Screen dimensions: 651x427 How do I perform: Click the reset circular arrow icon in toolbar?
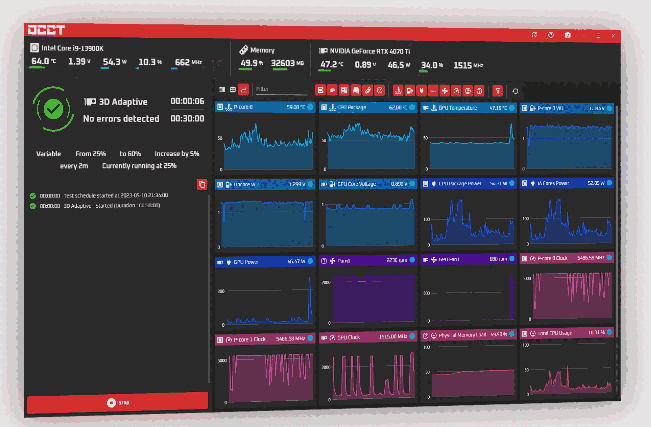(x=515, y=91)
